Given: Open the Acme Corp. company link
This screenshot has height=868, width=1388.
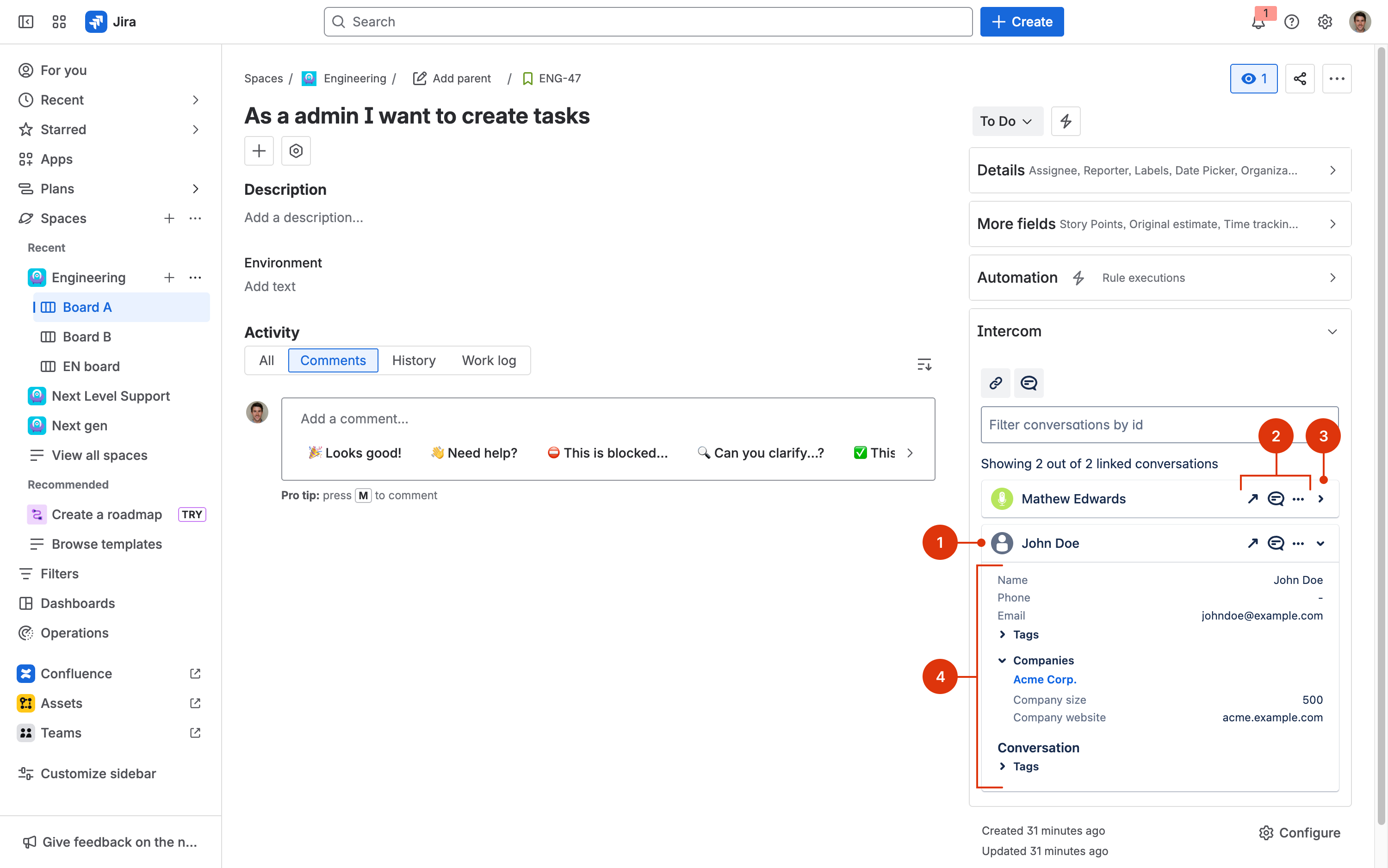Looking at the screenshot, I should coord(1044,679).
